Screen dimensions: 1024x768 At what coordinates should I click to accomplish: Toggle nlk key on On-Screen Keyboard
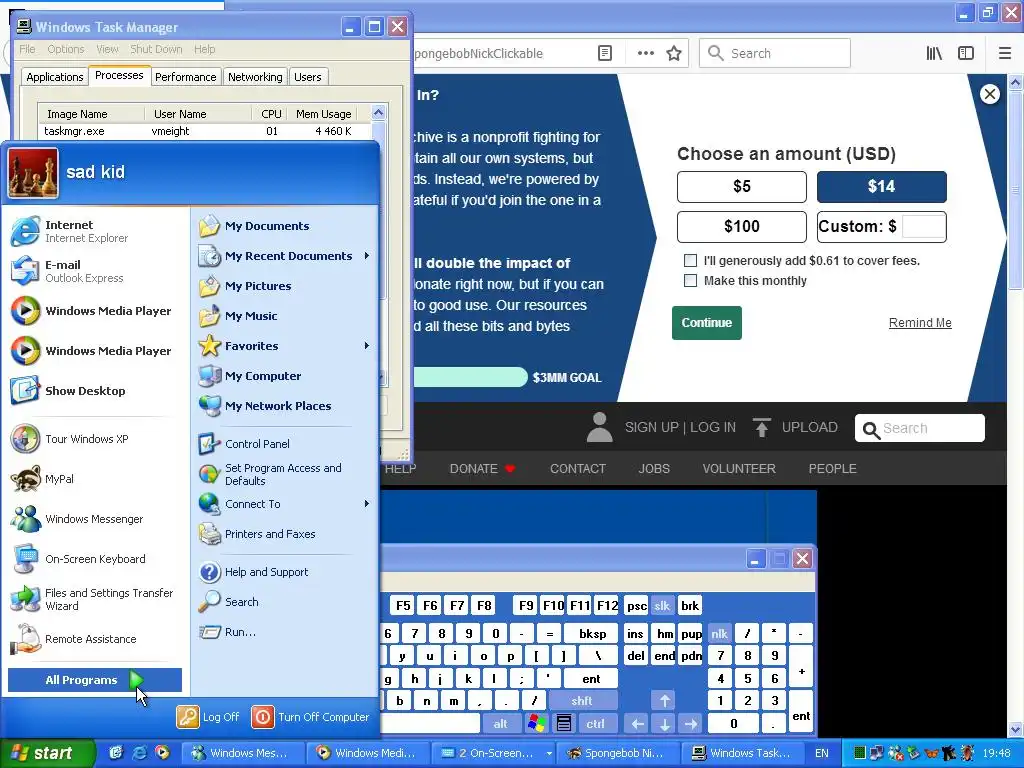coord(720,633)
